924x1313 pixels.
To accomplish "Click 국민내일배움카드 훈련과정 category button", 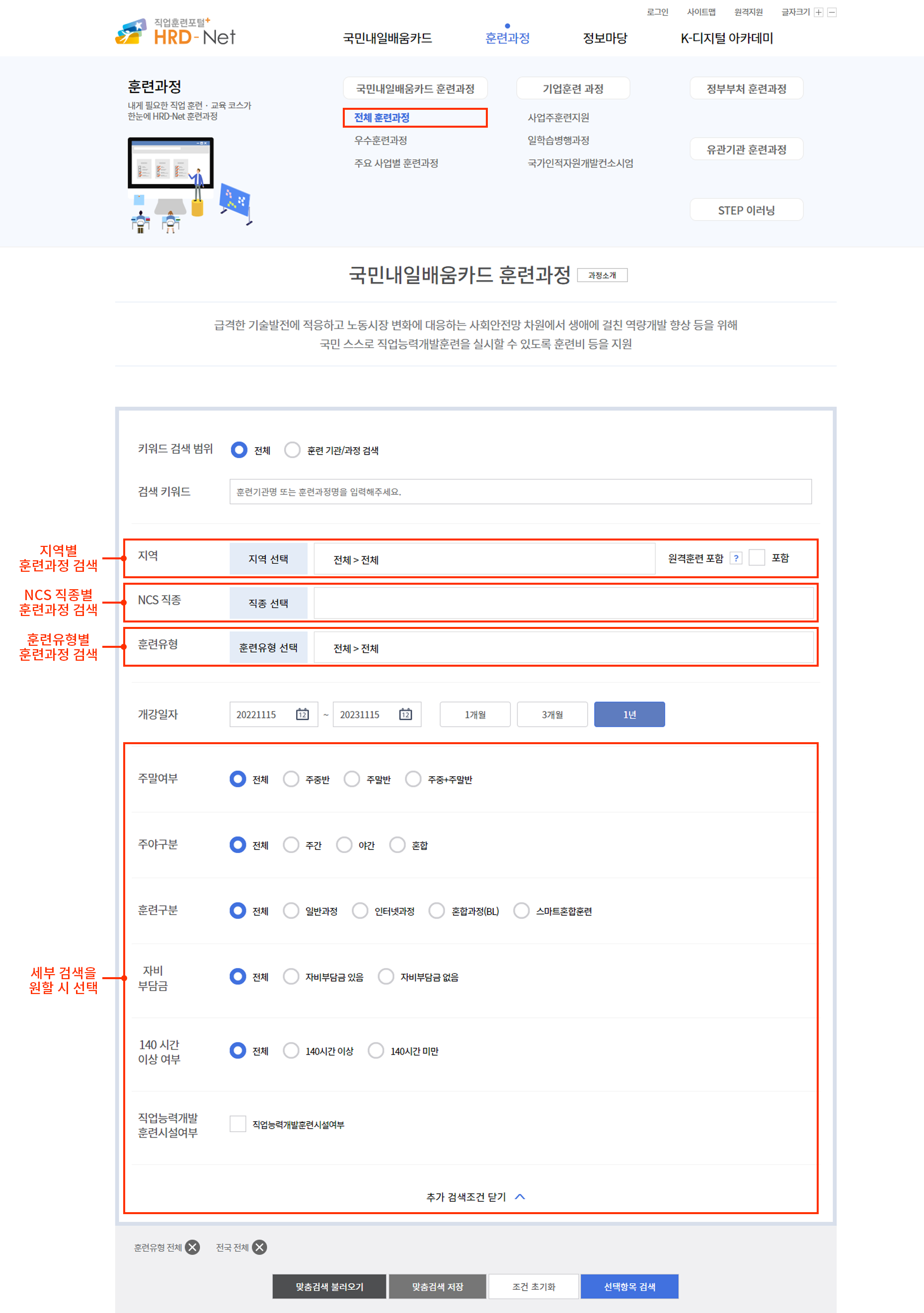I will tap(415, 88).
